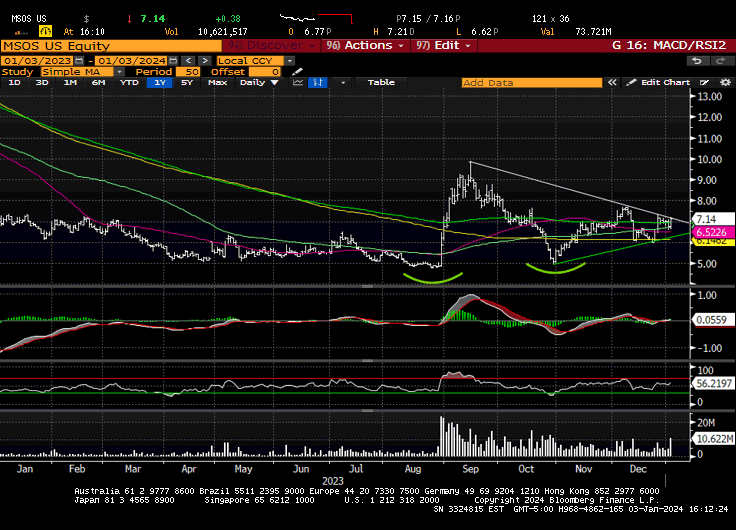736x530 pixels.
Task: Click the Aug month label on time axis
Action: pos(413,469)
